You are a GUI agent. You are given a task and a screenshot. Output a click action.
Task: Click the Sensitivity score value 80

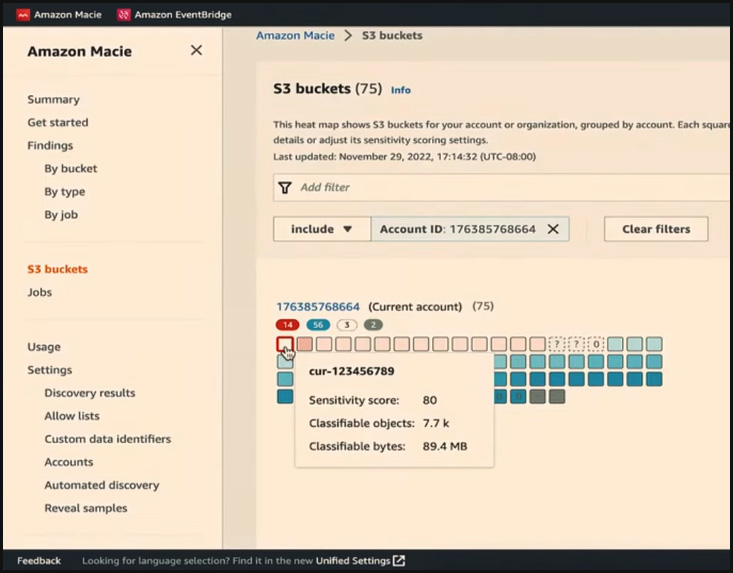pos(430,400)
